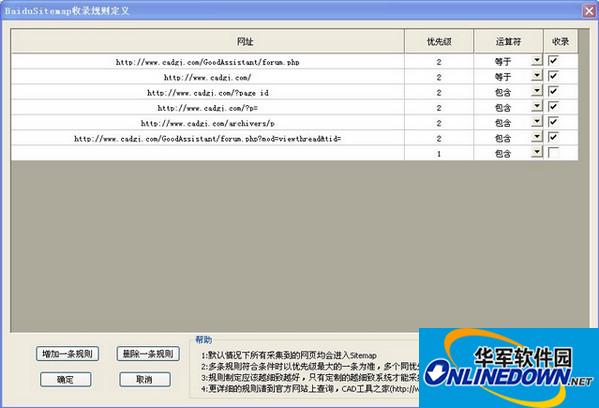This screenshot has height=408, width=599.
Task: Click 包含 operator in ?p= row
Action: click(503, 108)
